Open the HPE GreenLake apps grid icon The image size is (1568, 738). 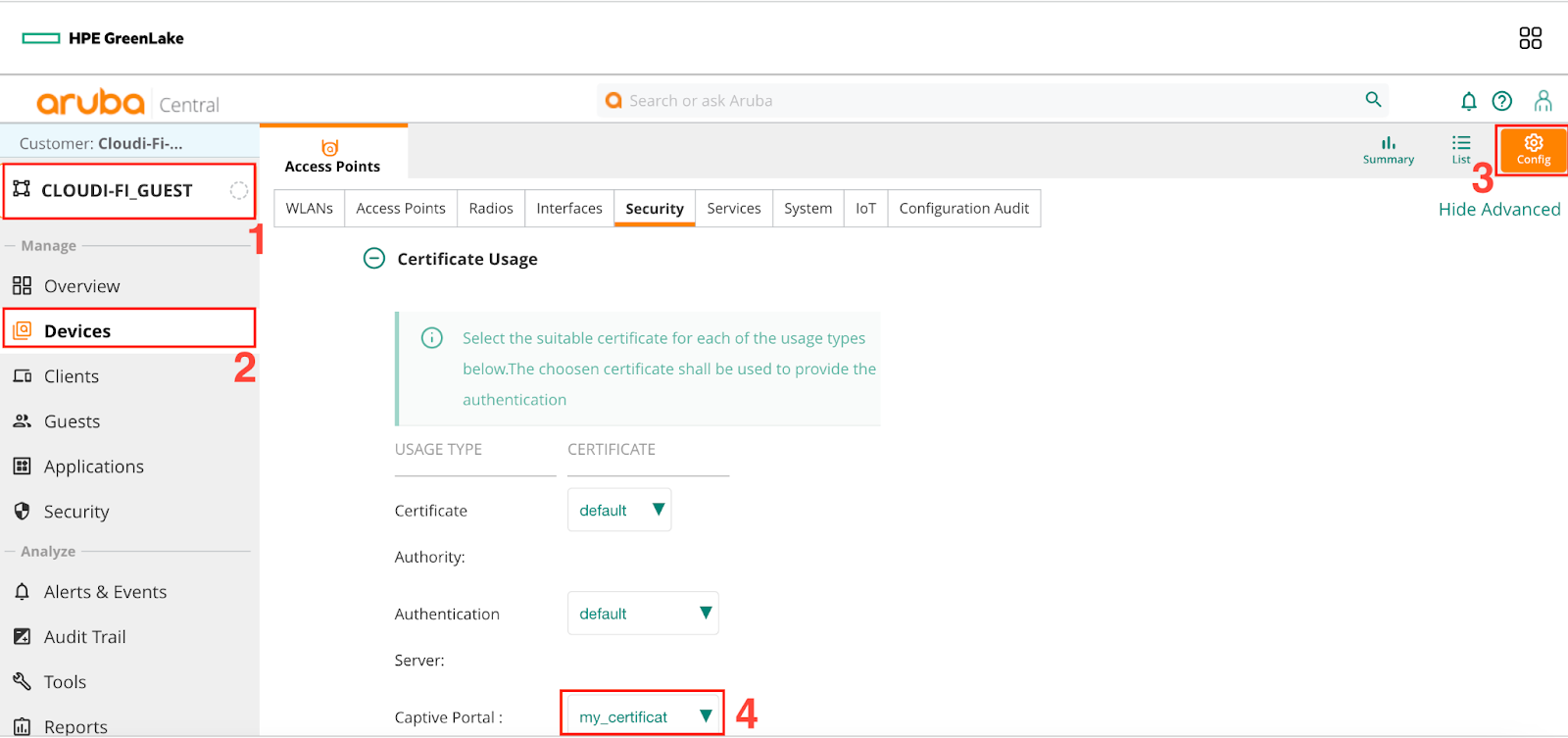pyautogui.click(x=1530, y=38)
